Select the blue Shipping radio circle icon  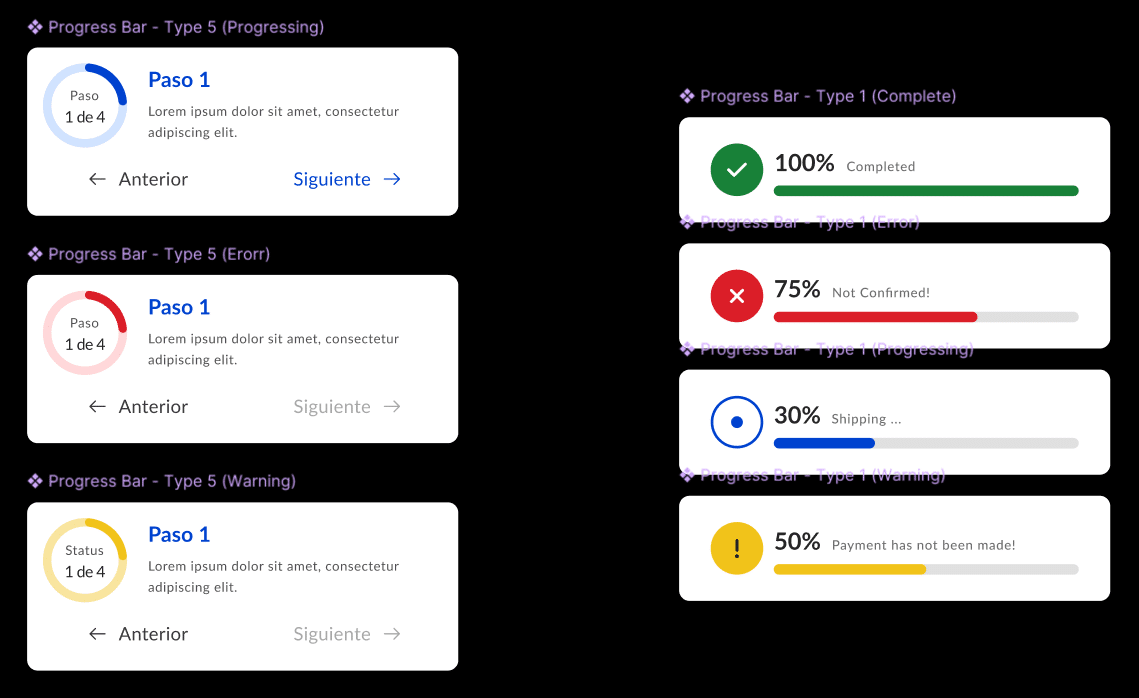pos(737,422)
